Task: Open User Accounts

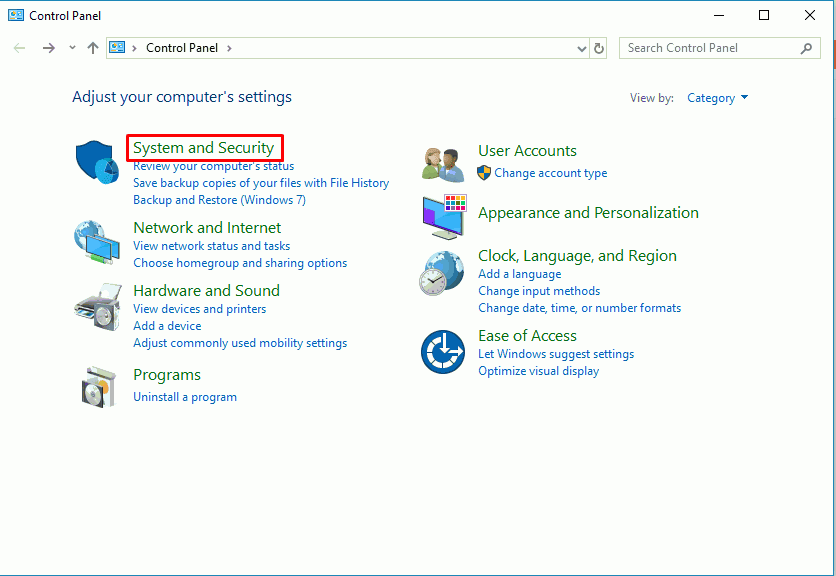Action: 527,151
